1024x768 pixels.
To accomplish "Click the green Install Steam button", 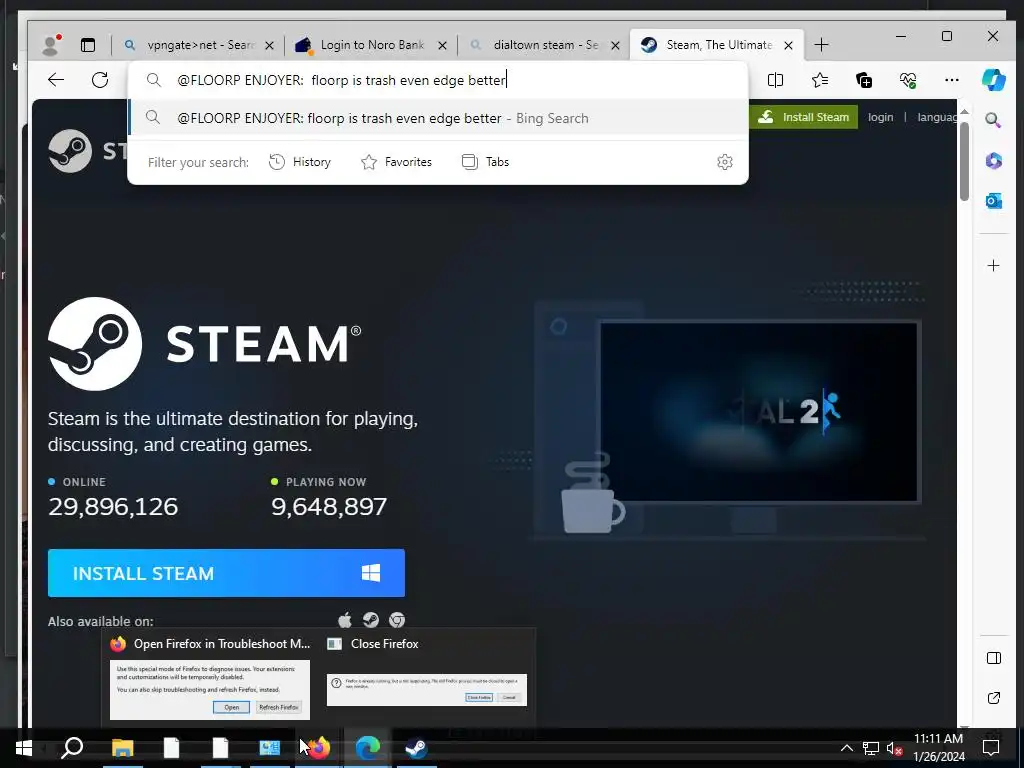I will click(x=804, y=117).
